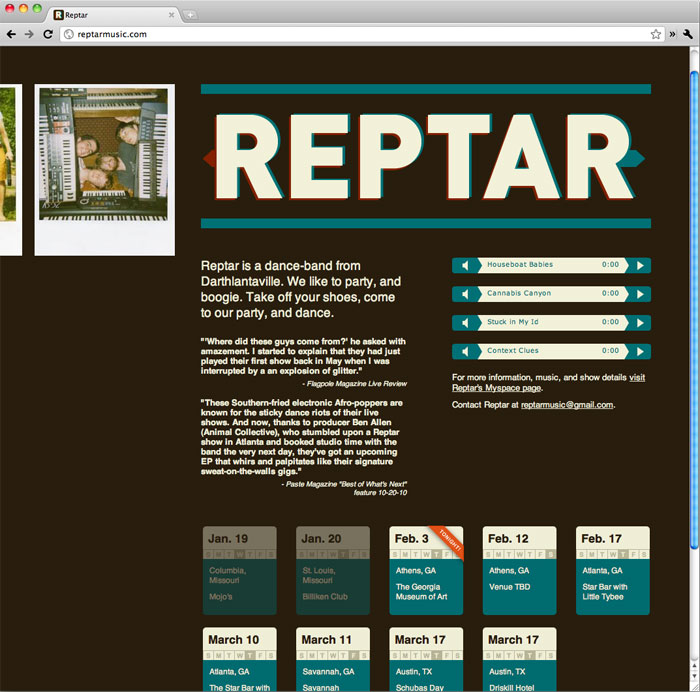Open the wrench settings menu
700x692 pixels.
[x=688, y=34]
